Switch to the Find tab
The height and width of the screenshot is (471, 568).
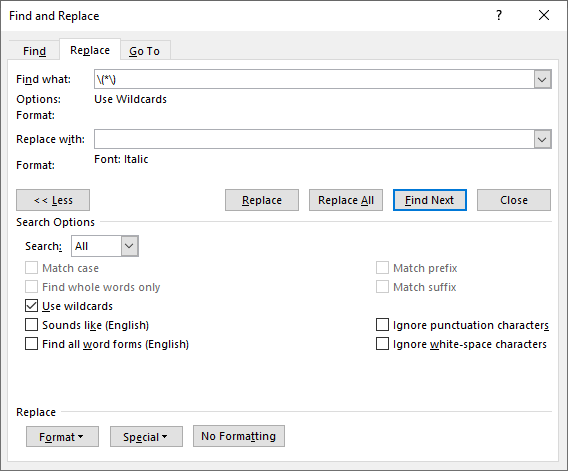click(34, 51)
